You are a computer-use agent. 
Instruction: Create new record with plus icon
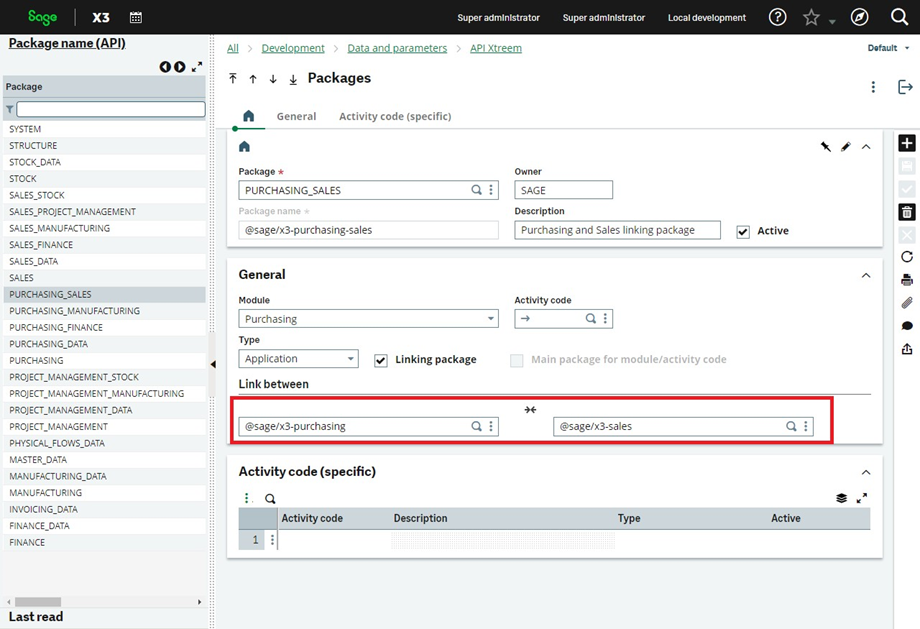tap(907, 143)
